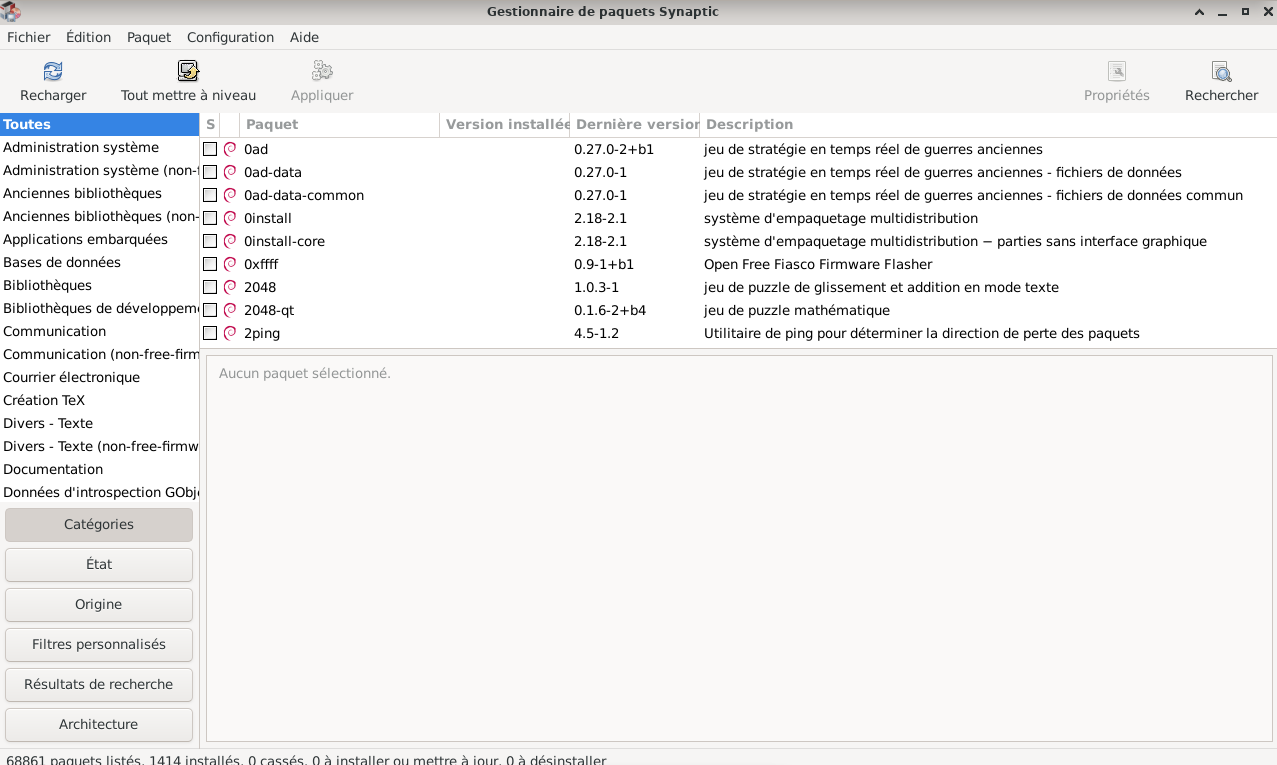Toggle the checkbox for 0xffff package

coord(210,264)
